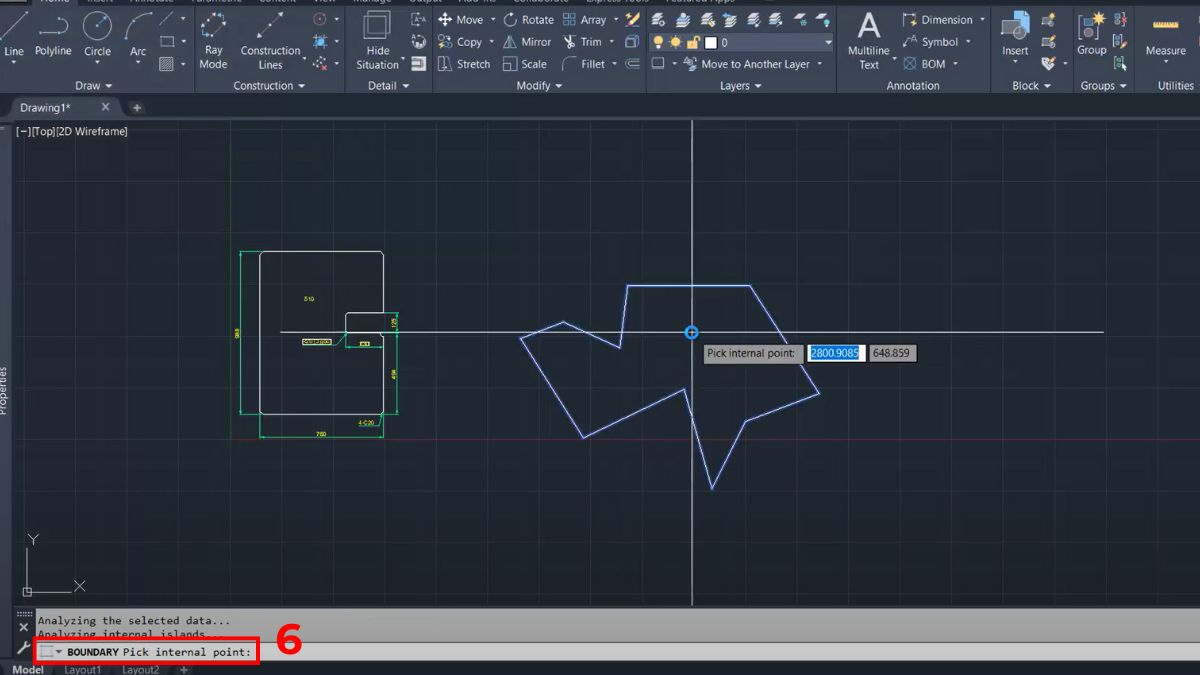The width and height of the screenshot is (1200, 675).
Task: Click the customize wrench icon in command line
Action: [23, 647]
